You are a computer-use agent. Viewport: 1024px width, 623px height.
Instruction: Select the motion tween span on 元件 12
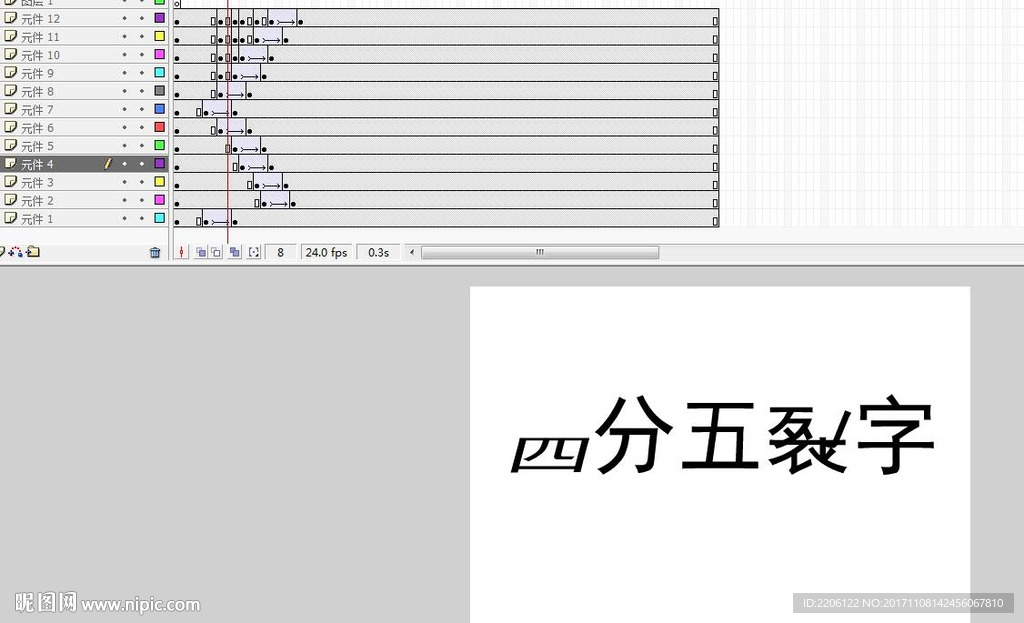tap(283, 18)
